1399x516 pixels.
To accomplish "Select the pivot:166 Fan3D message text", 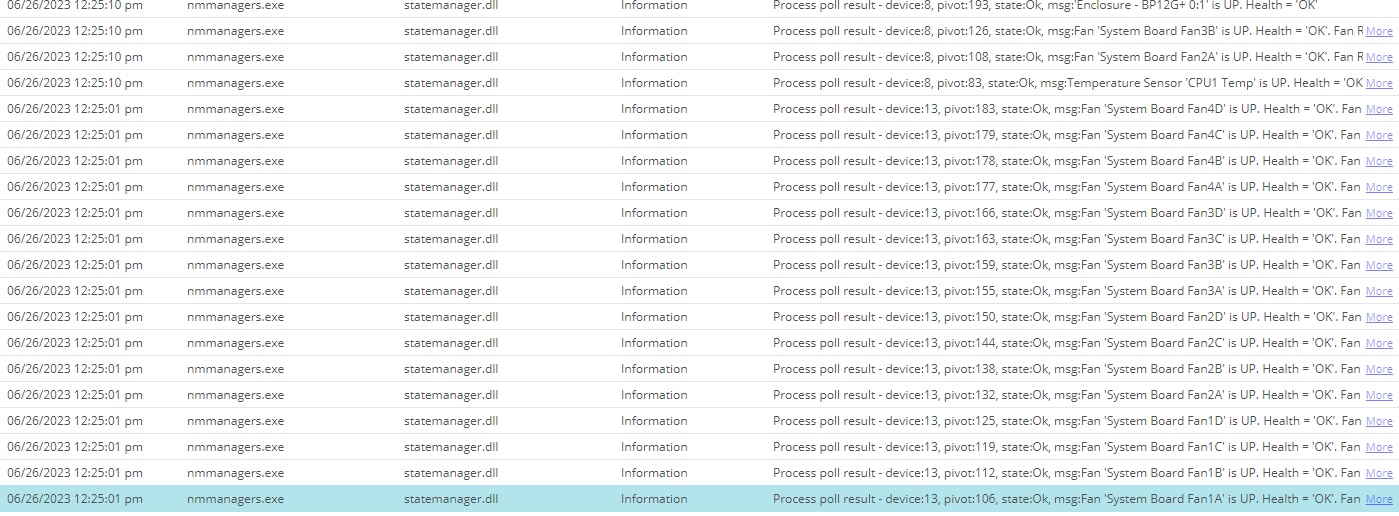I will [x=1068, y=213].
